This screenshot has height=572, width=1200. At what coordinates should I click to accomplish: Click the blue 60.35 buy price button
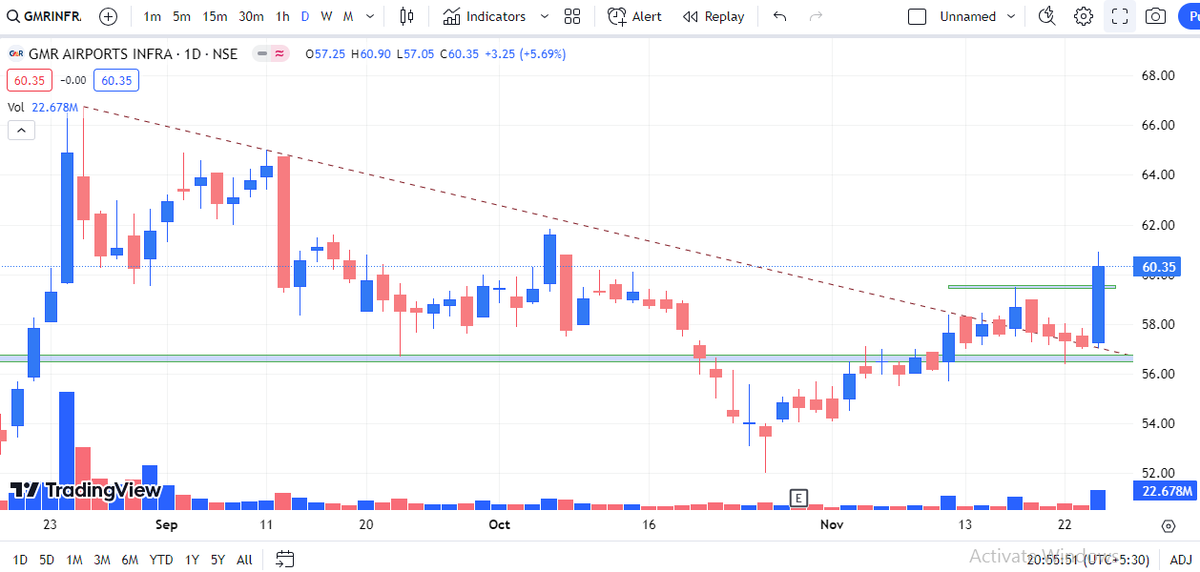click(x=115, y=81)
